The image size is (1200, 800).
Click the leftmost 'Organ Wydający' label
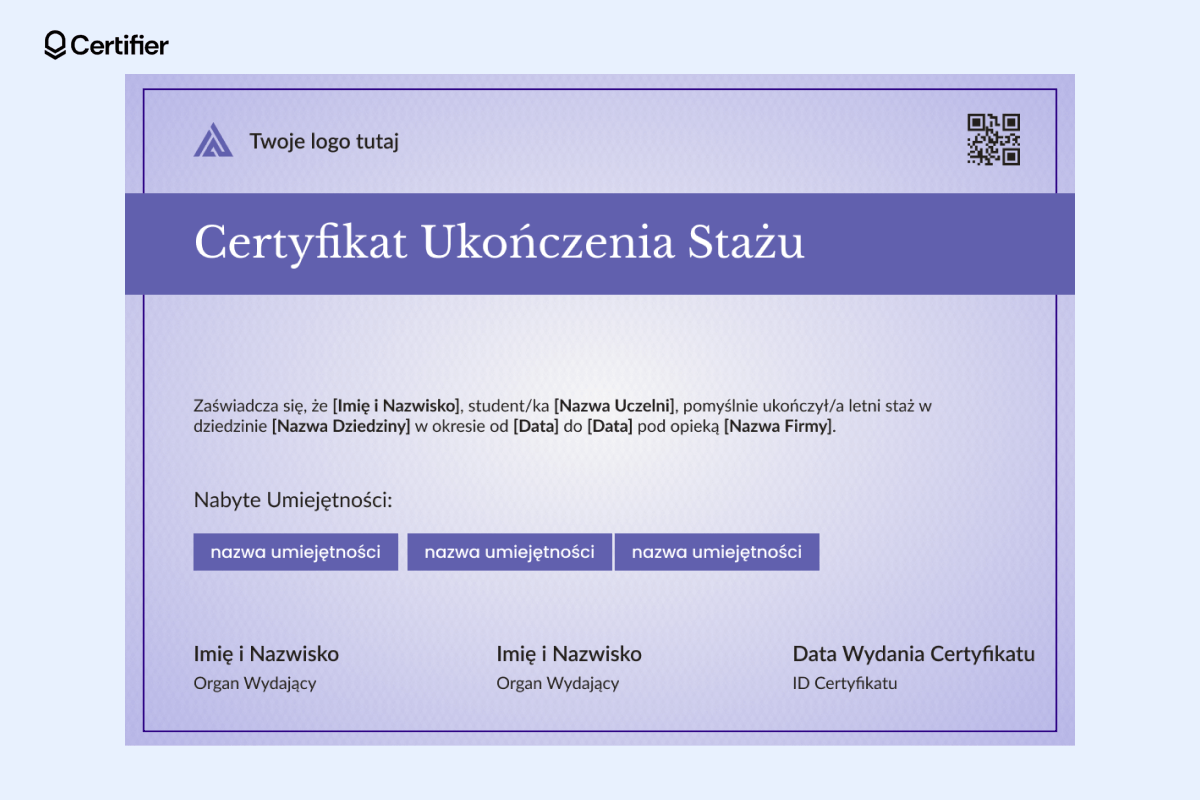[x=255, y=684]
